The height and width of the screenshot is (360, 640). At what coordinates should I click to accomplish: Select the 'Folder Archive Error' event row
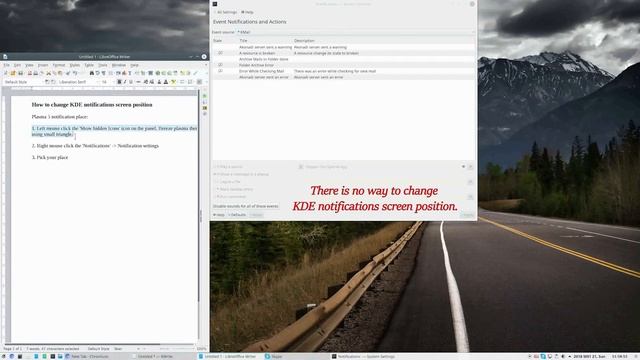(x=343, y=65)
